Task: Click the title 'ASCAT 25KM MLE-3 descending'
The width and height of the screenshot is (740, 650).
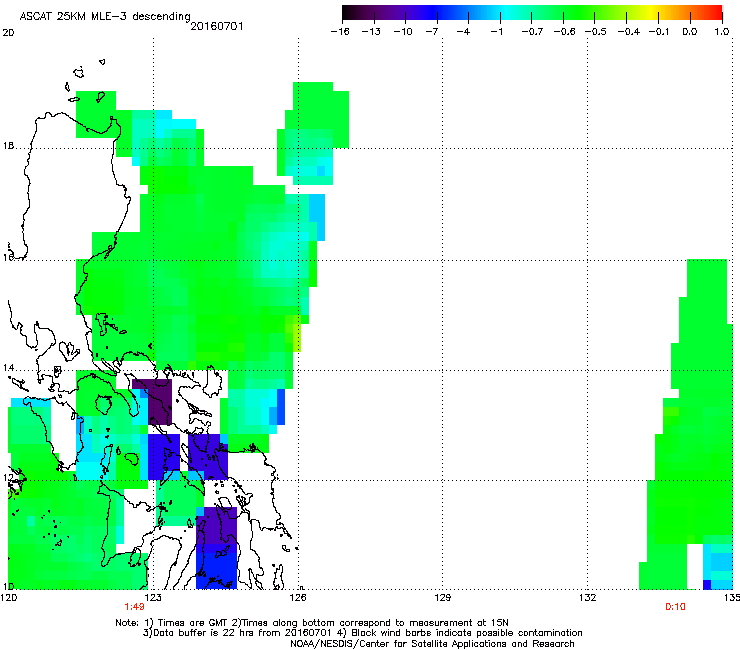Action: click(x=105, y=17)
